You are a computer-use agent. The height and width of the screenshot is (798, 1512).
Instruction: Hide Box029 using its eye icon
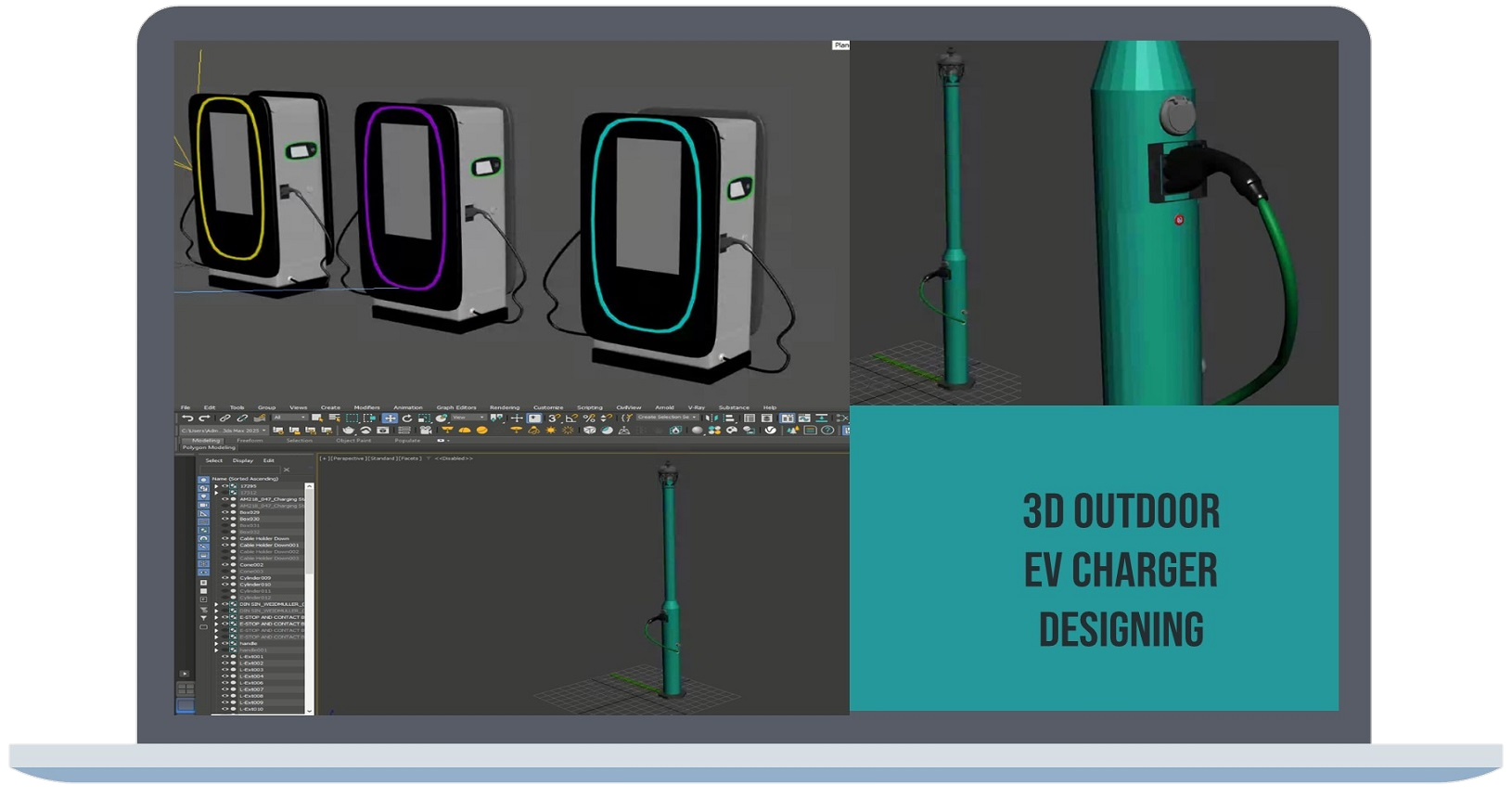pos(224,512)
